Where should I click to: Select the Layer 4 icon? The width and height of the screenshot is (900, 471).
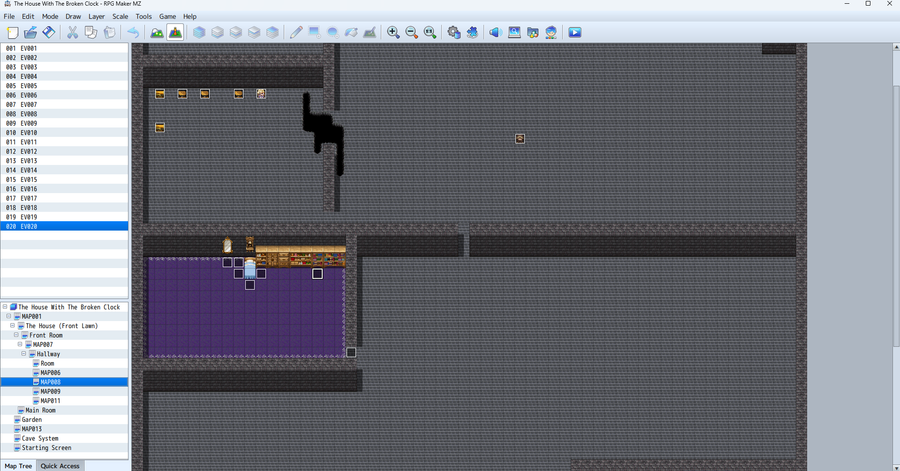tap(272, 33)
